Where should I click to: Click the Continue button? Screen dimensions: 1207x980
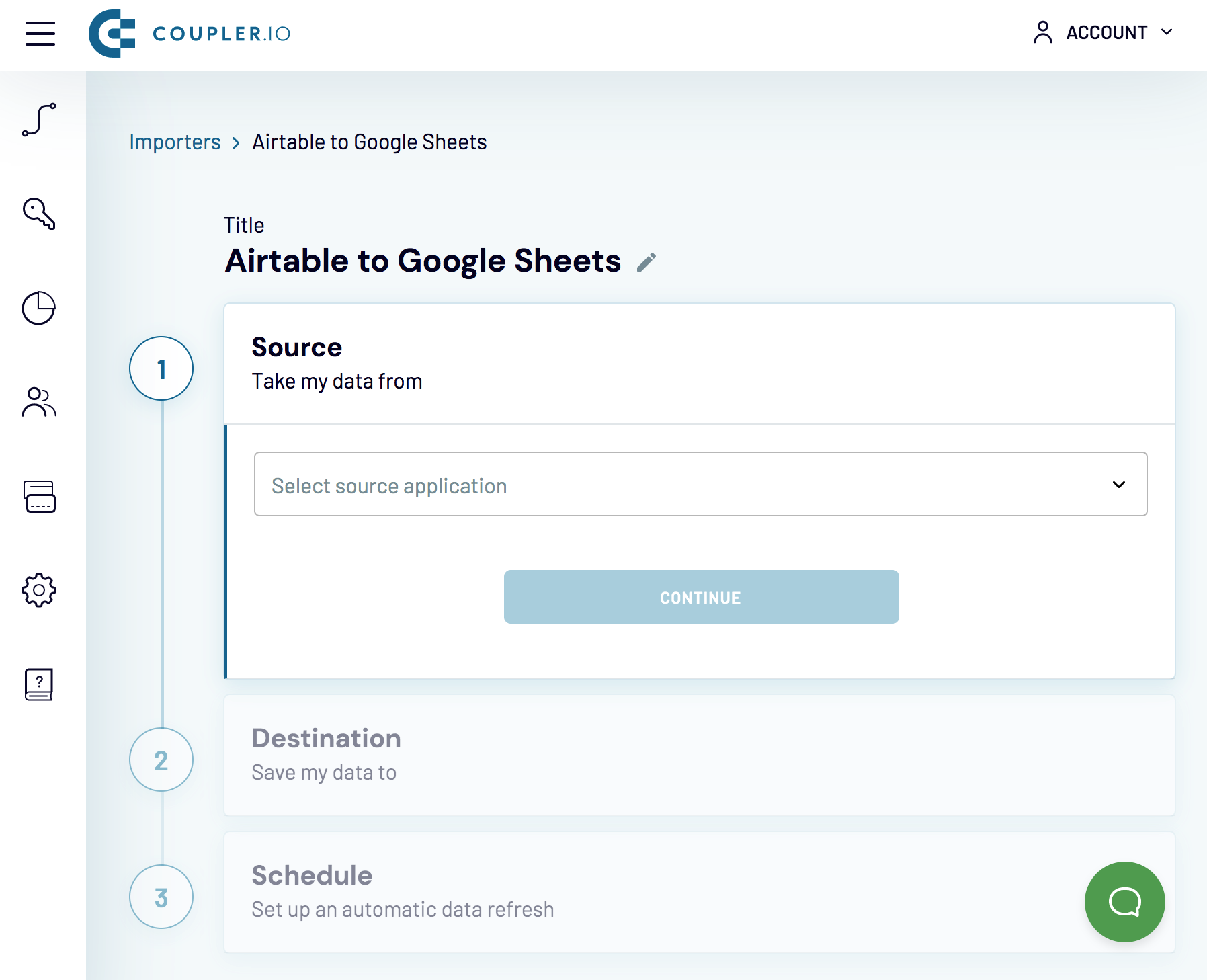click(701, 597)
